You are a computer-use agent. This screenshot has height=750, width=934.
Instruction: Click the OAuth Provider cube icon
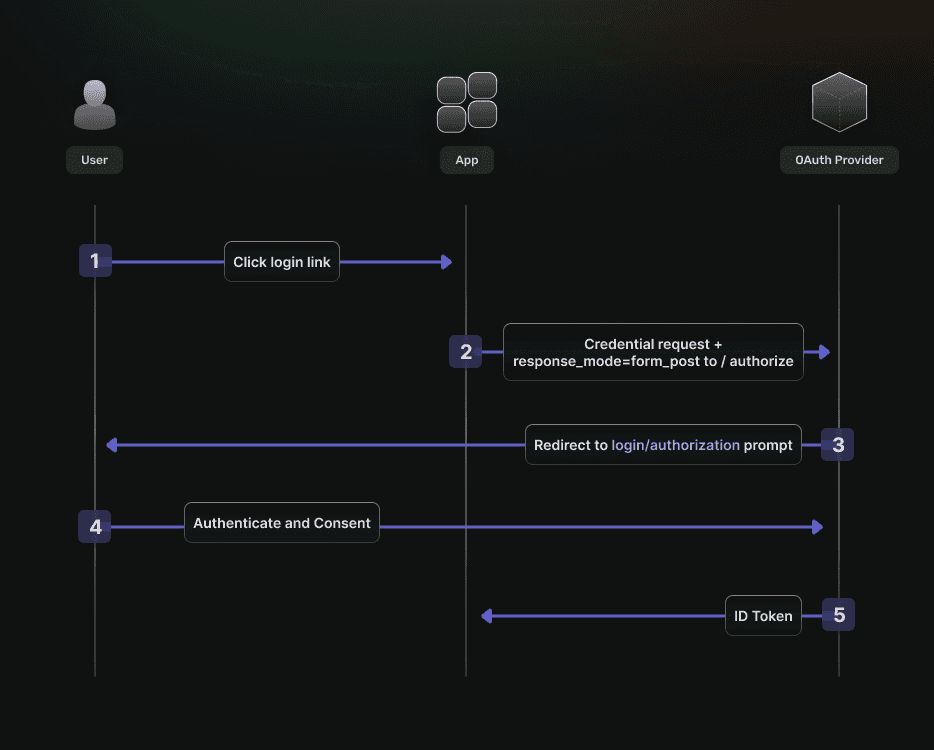pos(839,102)
